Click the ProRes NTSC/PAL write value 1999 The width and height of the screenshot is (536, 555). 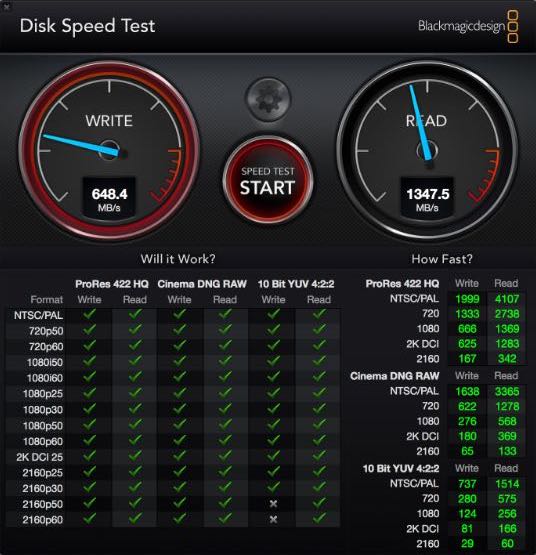[467, 299]
